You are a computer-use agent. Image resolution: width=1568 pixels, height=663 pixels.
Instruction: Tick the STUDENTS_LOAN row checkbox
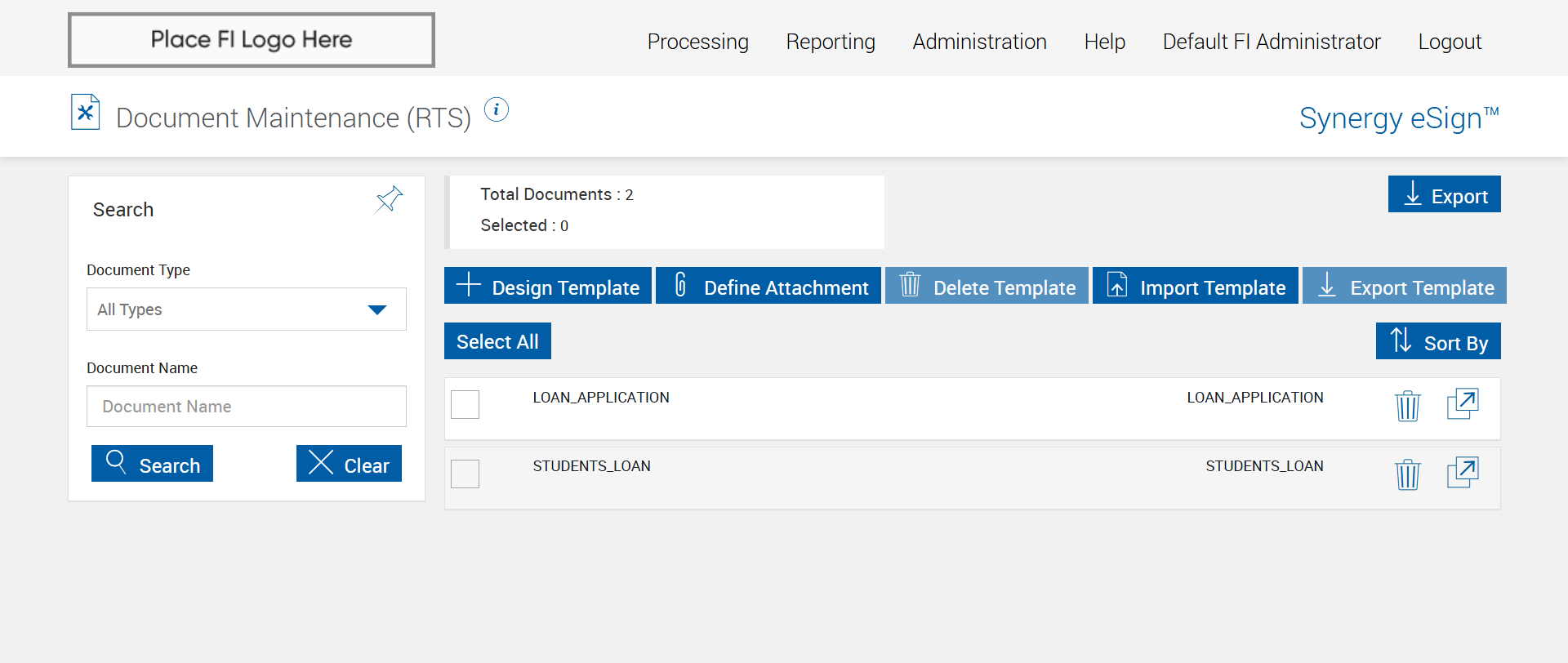point(465,474)
